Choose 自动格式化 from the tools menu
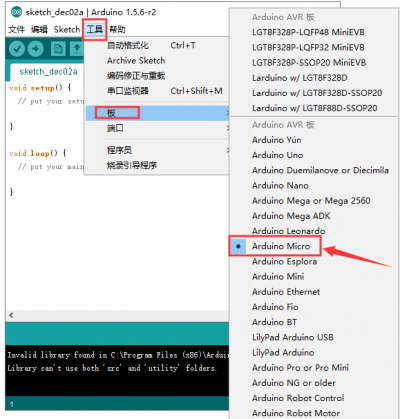400x419 pixels. click(157, 45)
